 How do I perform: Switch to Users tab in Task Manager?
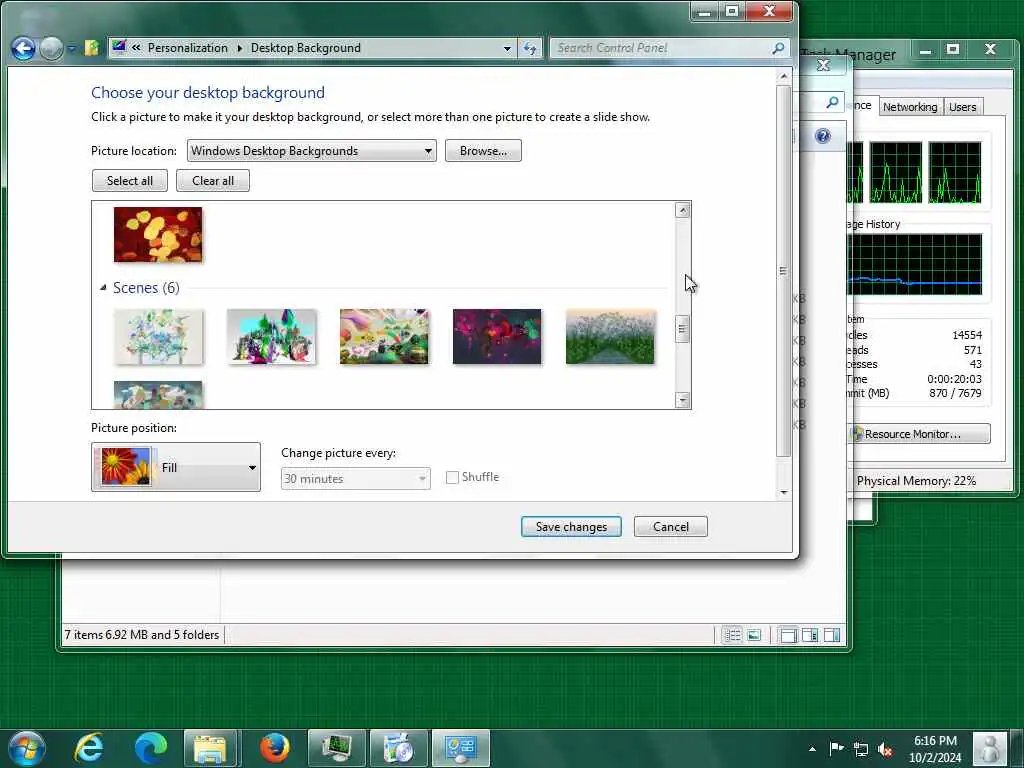point(963,107)
